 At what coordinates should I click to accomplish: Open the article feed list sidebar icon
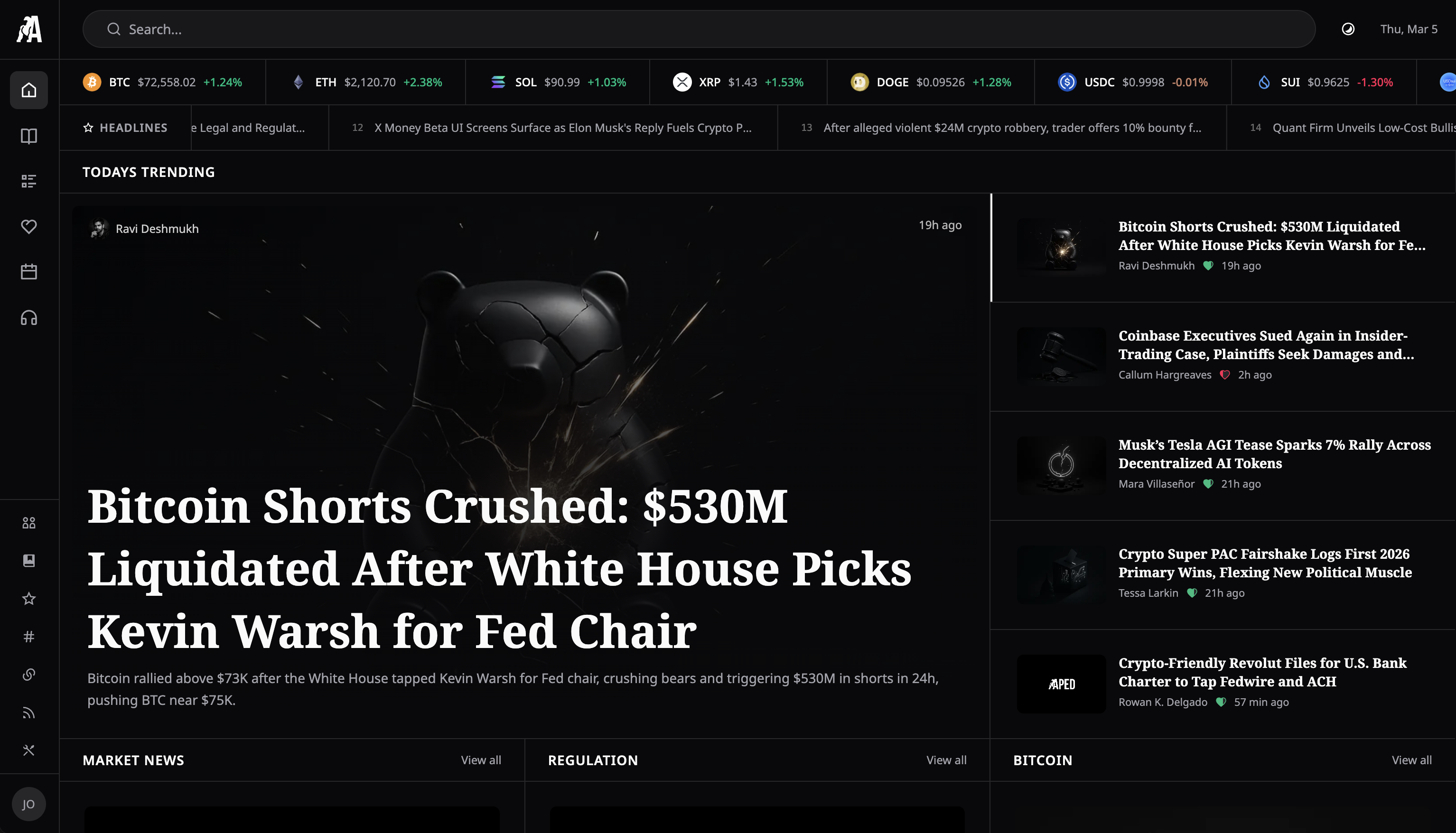point(28,181)
